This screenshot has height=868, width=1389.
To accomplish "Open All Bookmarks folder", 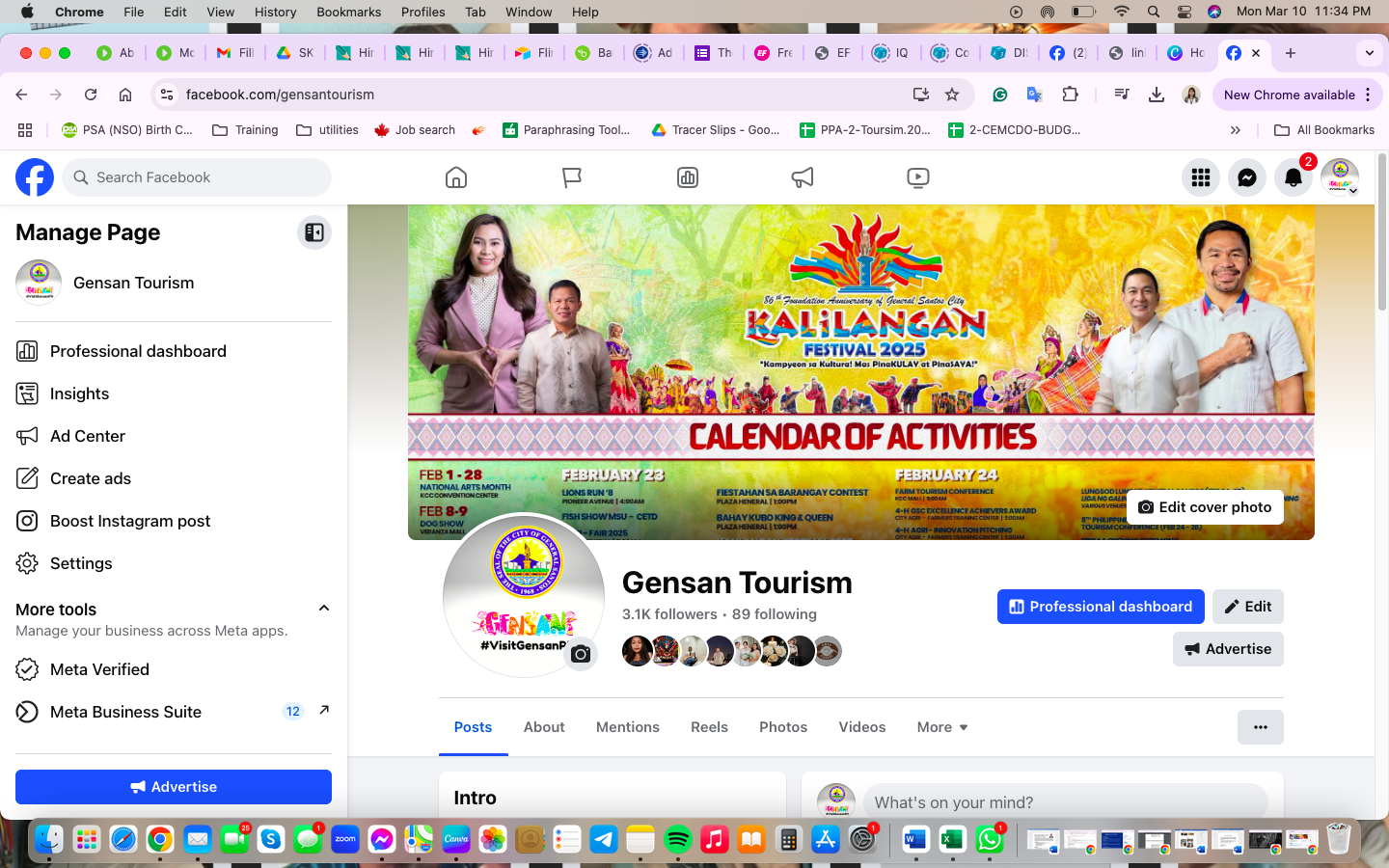I will click(x=1324, y=130).
